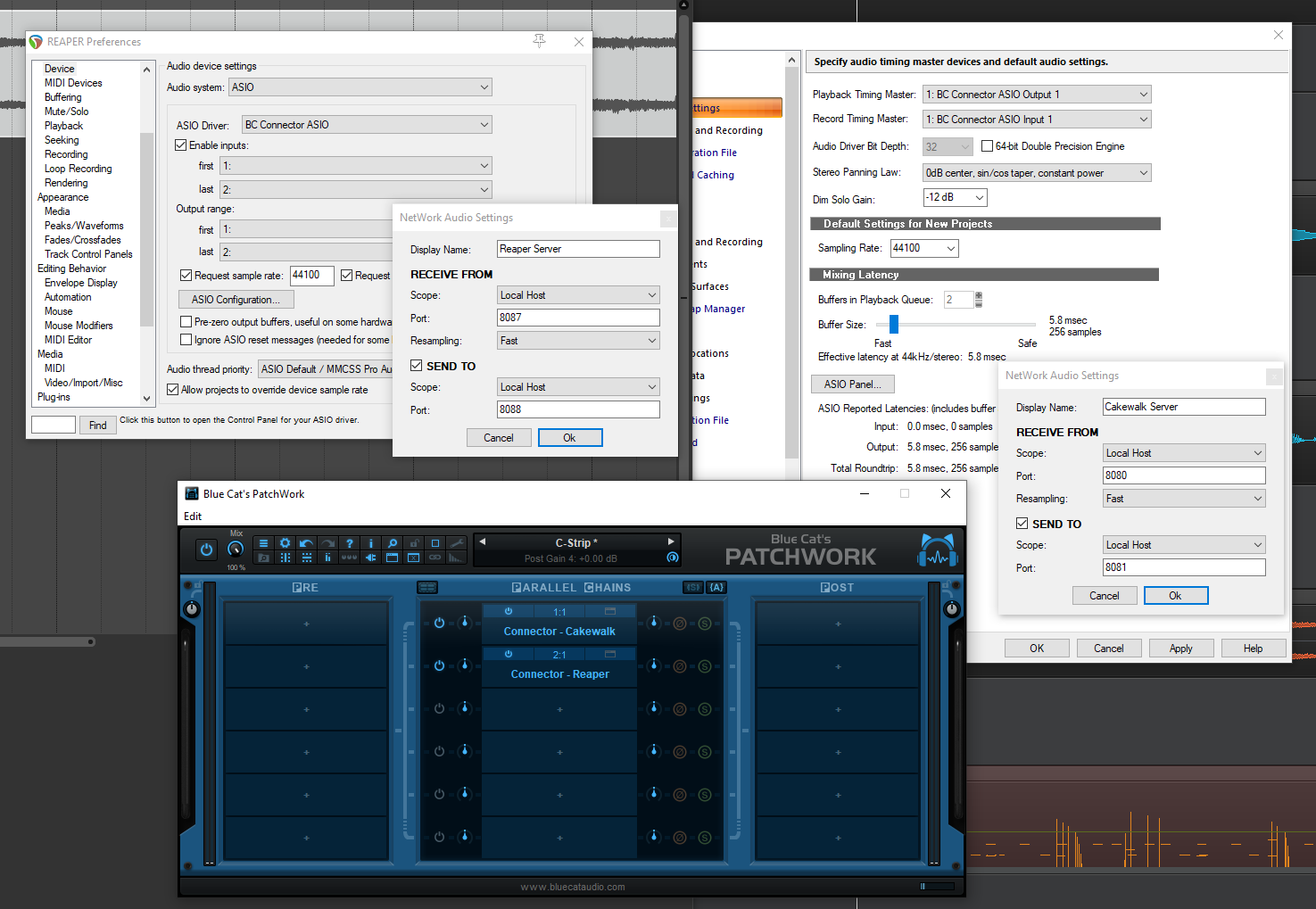Viewport: 1316px width, 909px height.
Task: Click Cancel in the Cakewalk Server NetWork Audio dialog
Action: 1105,596
